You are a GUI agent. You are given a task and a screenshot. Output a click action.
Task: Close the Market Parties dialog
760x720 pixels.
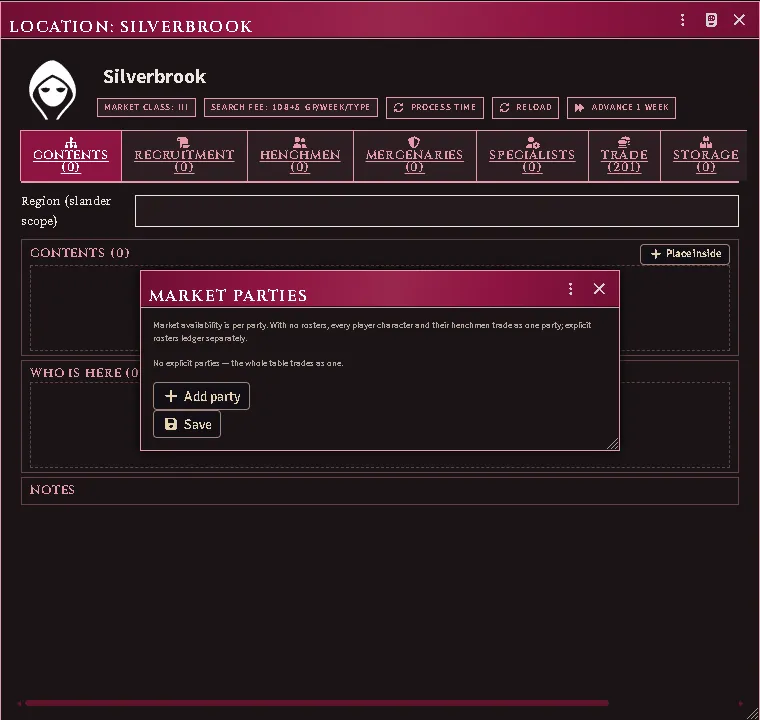[599, 289]
